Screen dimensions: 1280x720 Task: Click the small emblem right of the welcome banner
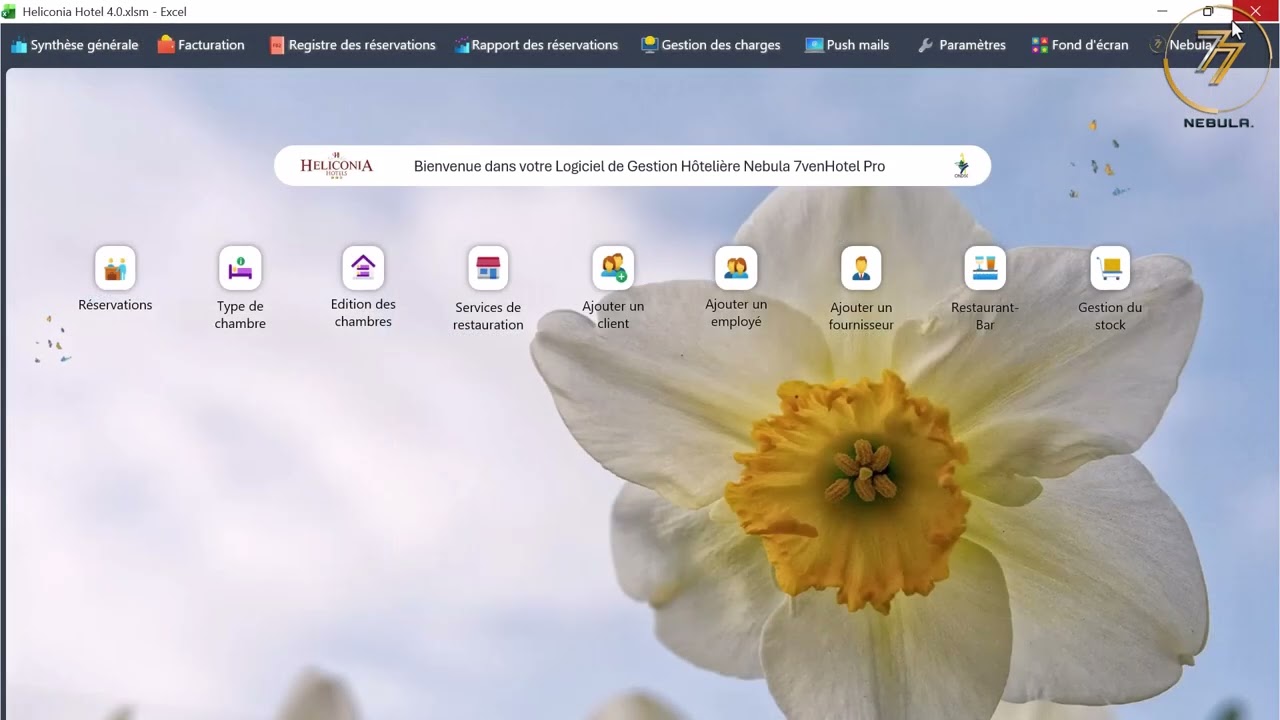point(961,167)
